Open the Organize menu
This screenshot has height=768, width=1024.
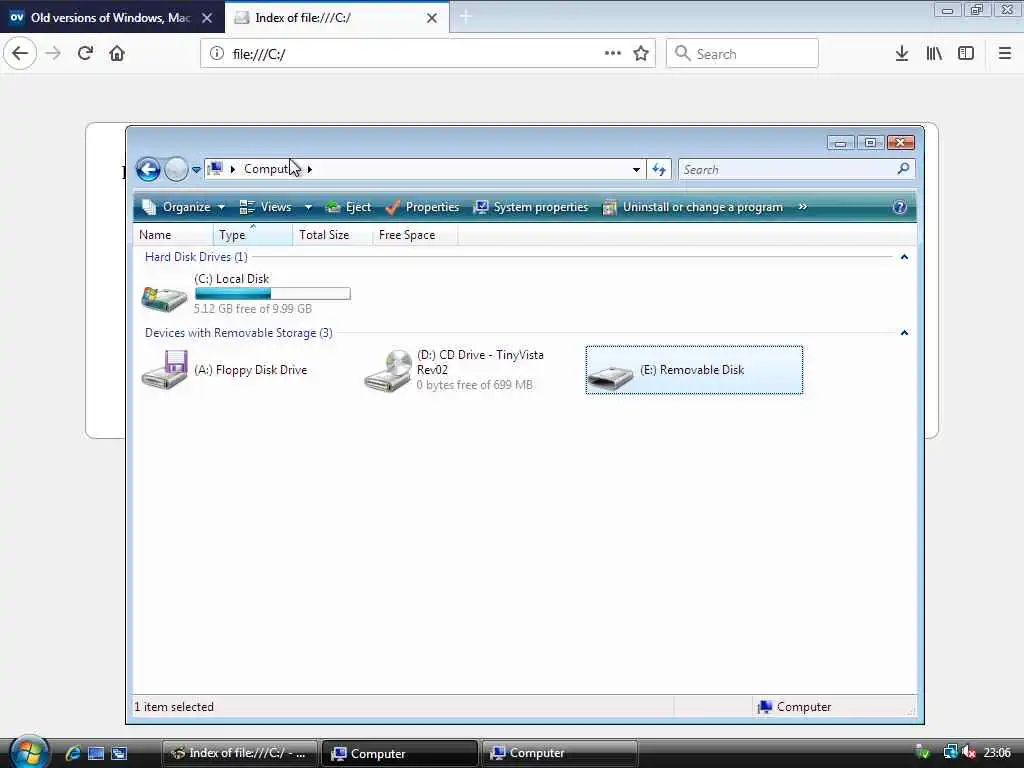pyautogui.click(x=184, y=207)
